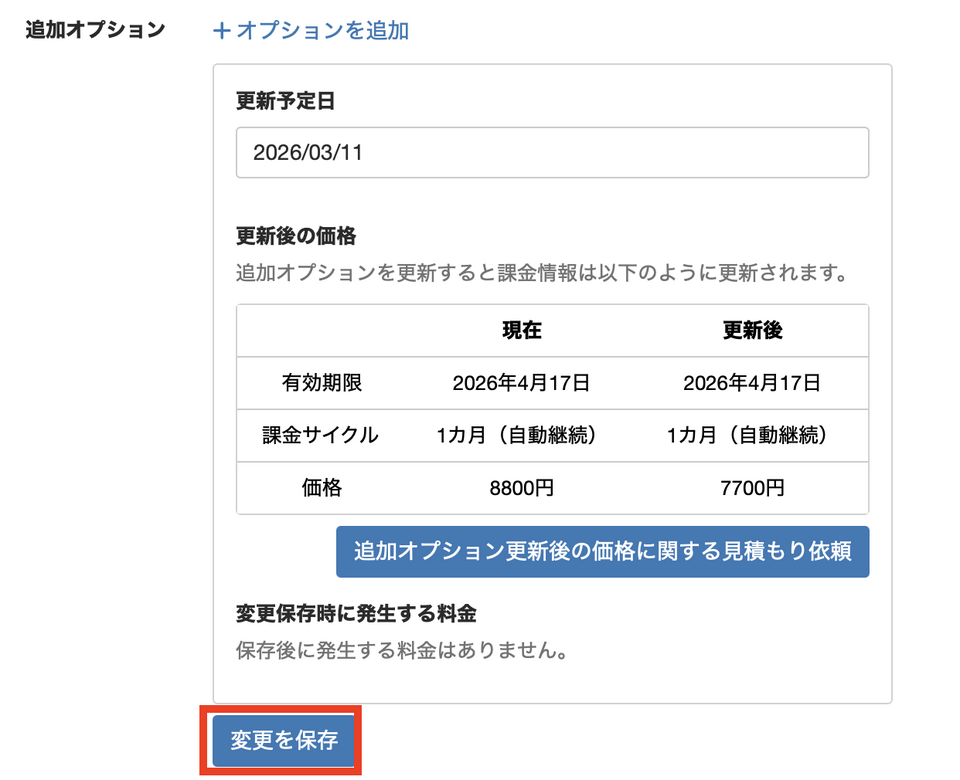Image resolution: width=960 pixels, height=780 pixels.
Task: Click the 更新予定日 field label
Action: pos(284,101)
